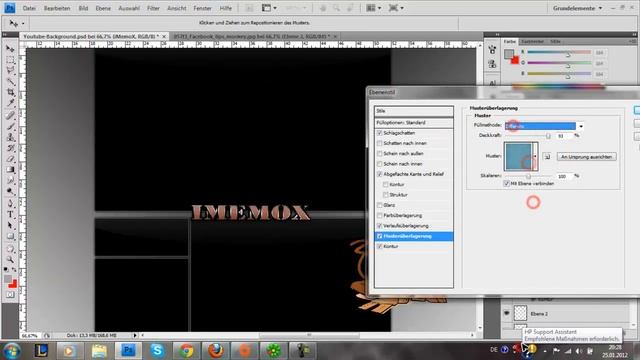640x360 pixels.
Task: Select the Healing Brush tool
Action: point(10,116)
